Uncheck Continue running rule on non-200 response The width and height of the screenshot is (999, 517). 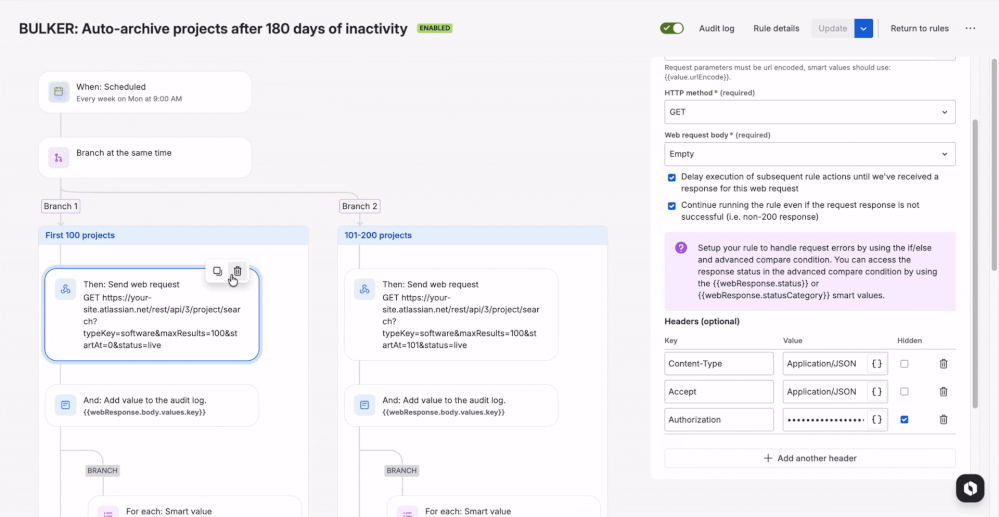(x=672, y=206)
